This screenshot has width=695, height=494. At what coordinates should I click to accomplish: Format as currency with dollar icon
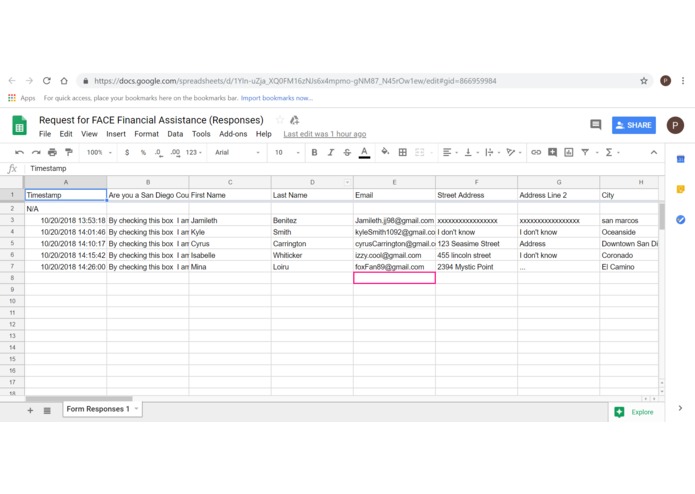[127, 152]
